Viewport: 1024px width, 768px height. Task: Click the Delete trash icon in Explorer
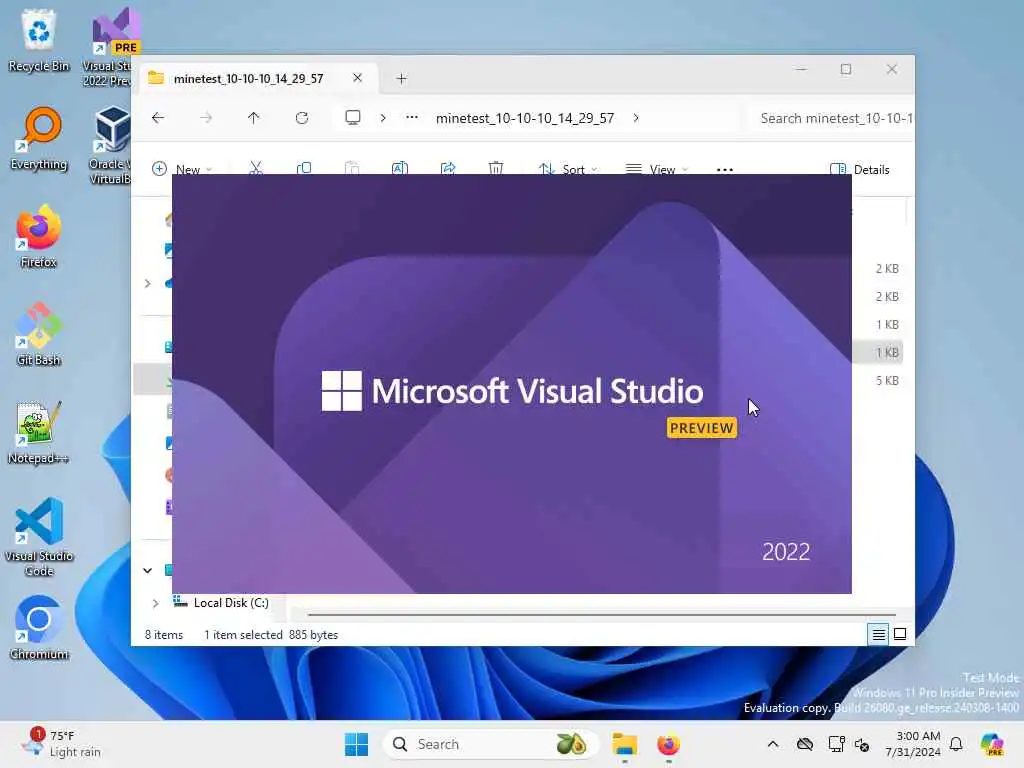[496, 168]
